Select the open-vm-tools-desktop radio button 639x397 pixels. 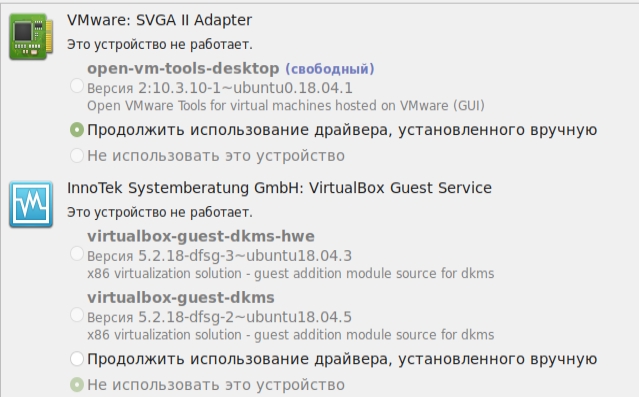click(x=77, y=86)
